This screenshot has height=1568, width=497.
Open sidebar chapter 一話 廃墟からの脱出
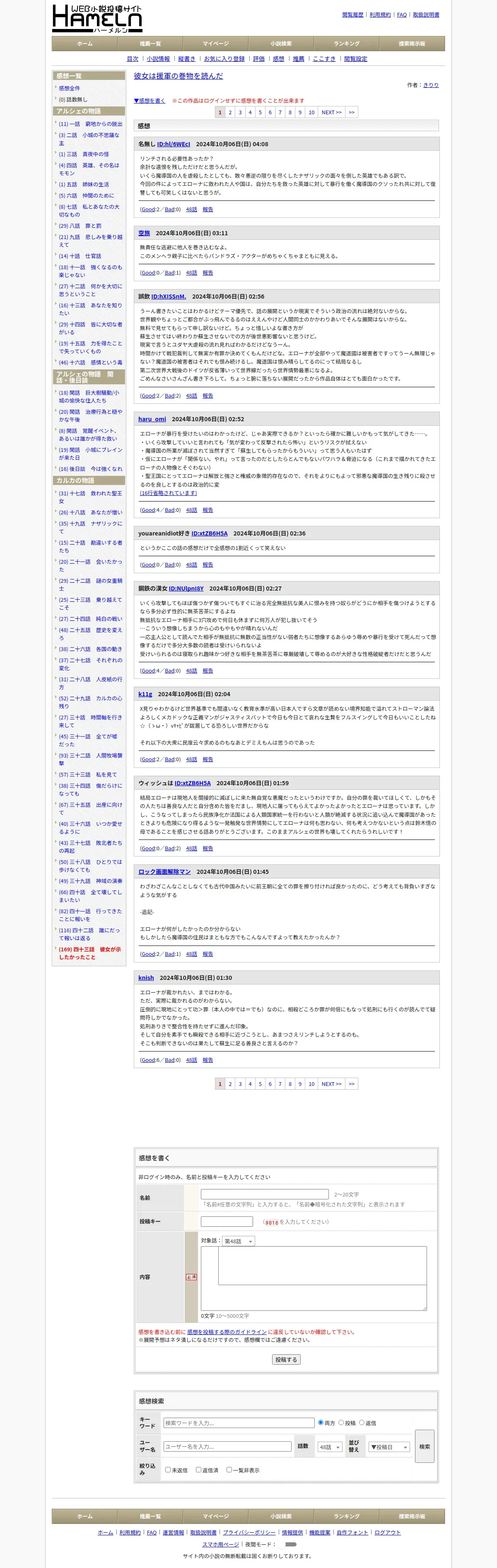tap(91, 124)
